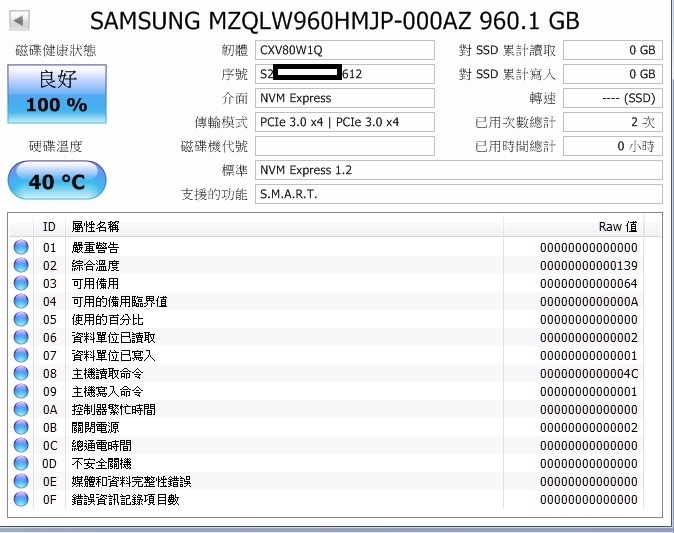Click the status orb for row 0B 關閉電源
The height and width of the screenshot is (533, 674).
pyautogui.click(x=21, y=427)
